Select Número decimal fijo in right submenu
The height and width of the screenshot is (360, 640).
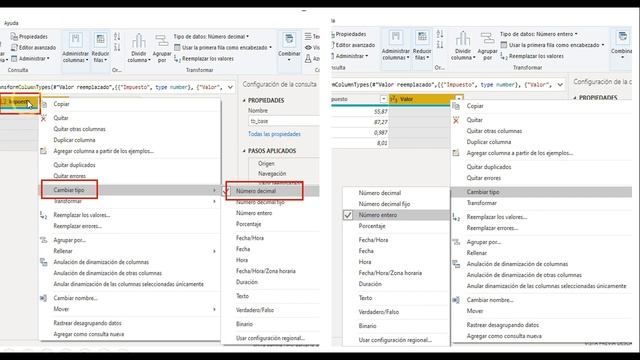pos(384,204)
